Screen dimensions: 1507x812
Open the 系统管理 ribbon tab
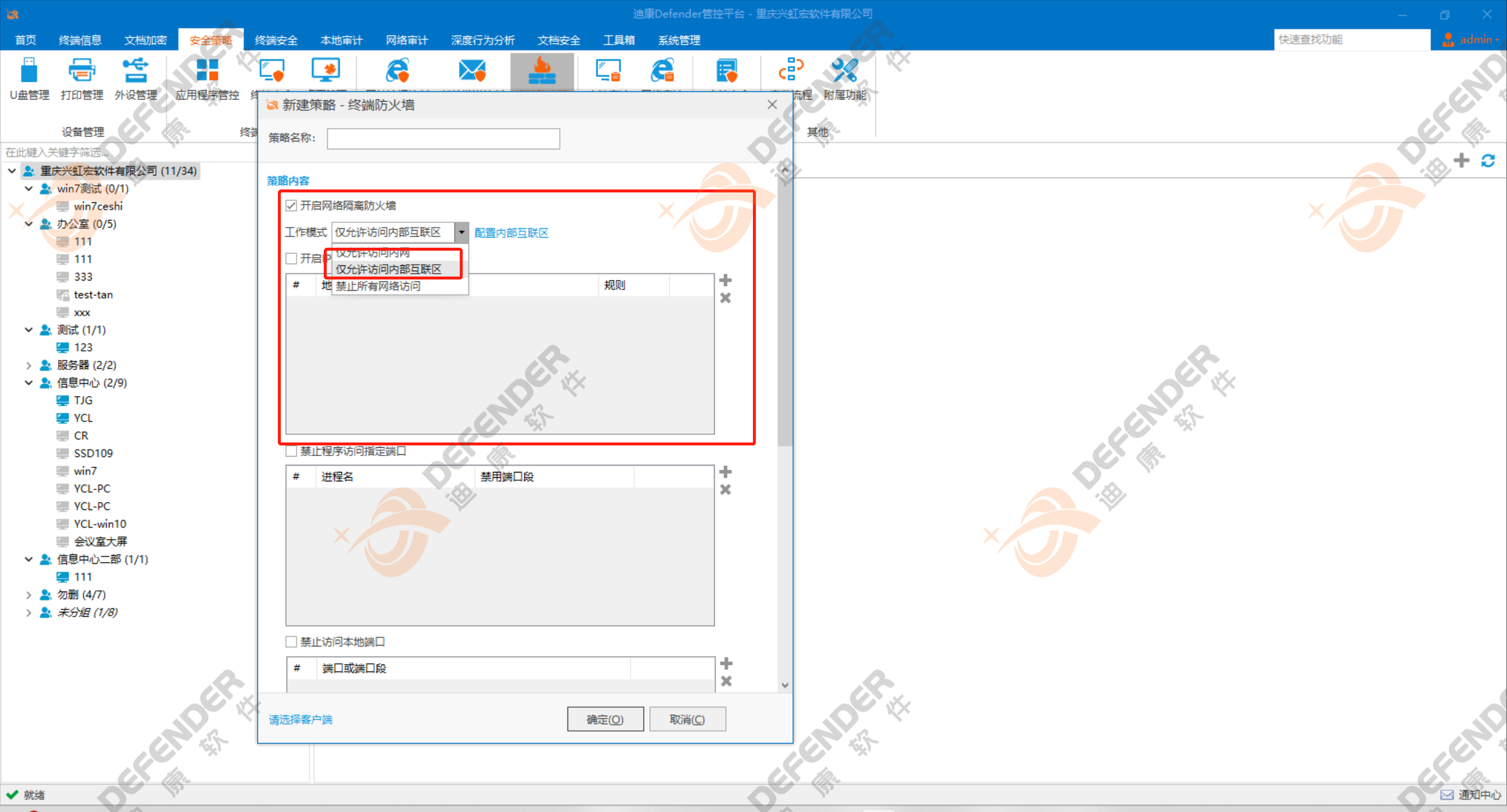679,40
